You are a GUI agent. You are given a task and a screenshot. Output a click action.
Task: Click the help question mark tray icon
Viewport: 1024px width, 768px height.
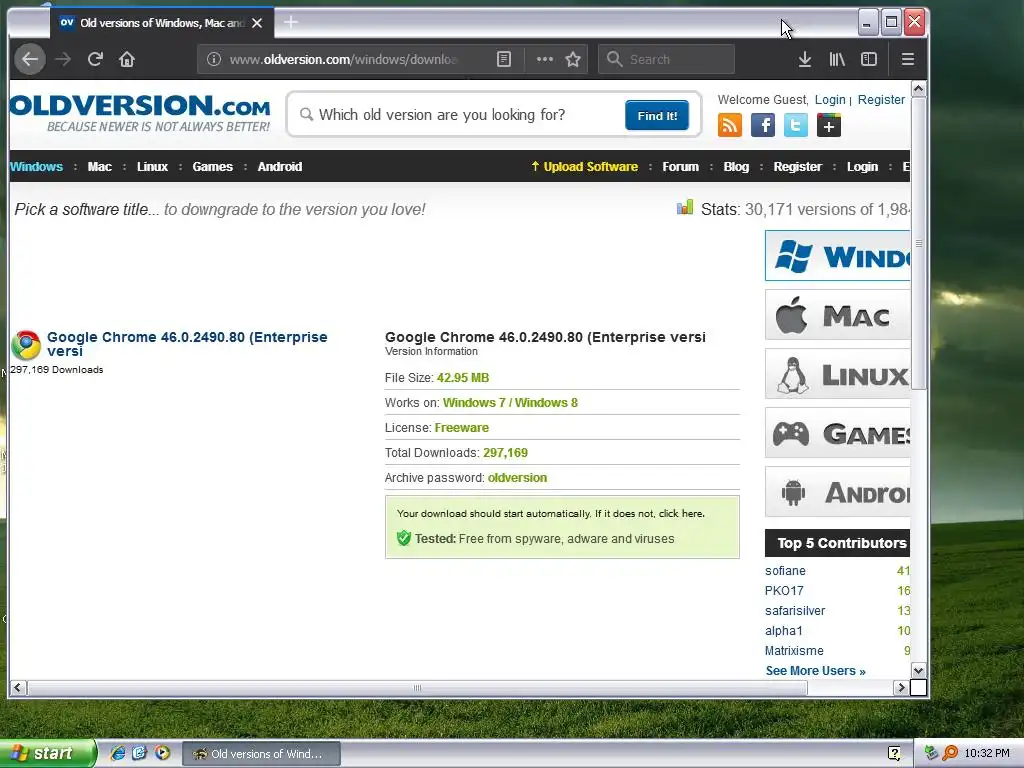point(894,754)
